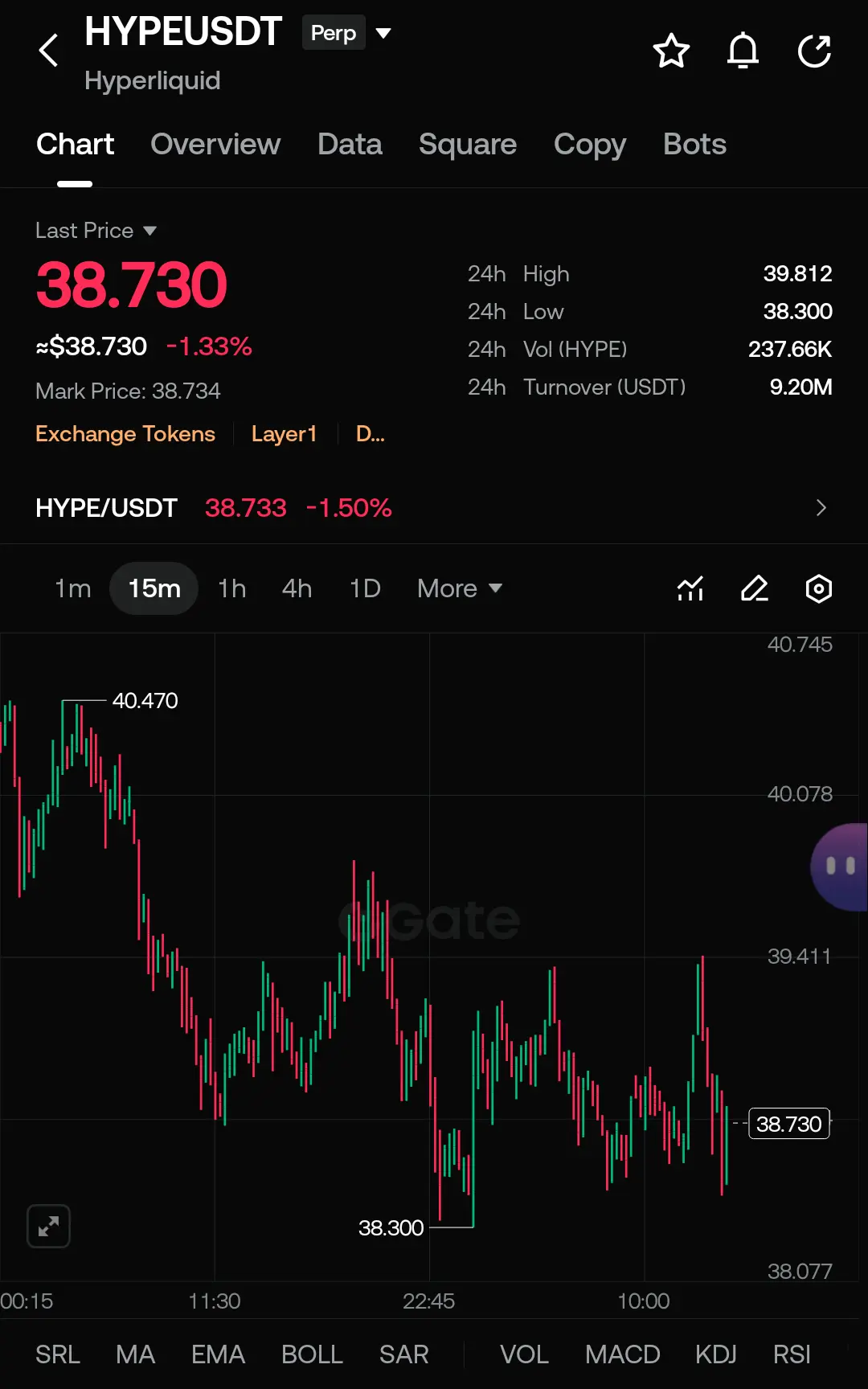Image resolution: width=868 pixels, height=1389 pixels.
Task: Tap the 24h High value 39.812
Action: pyautogui.click(x=797, y=274)
